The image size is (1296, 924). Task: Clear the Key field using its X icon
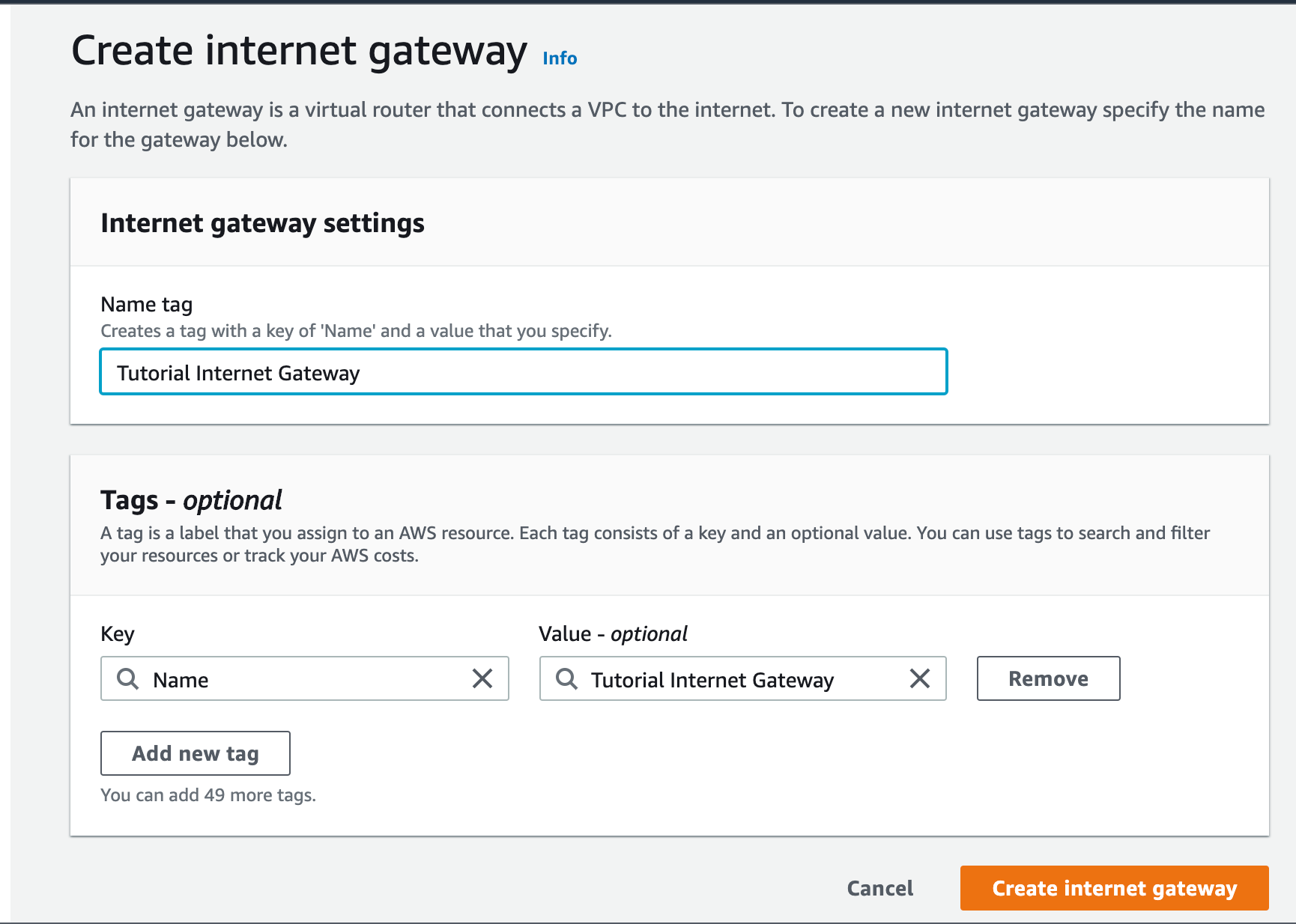pyautogui.click(x=482, y=679)
